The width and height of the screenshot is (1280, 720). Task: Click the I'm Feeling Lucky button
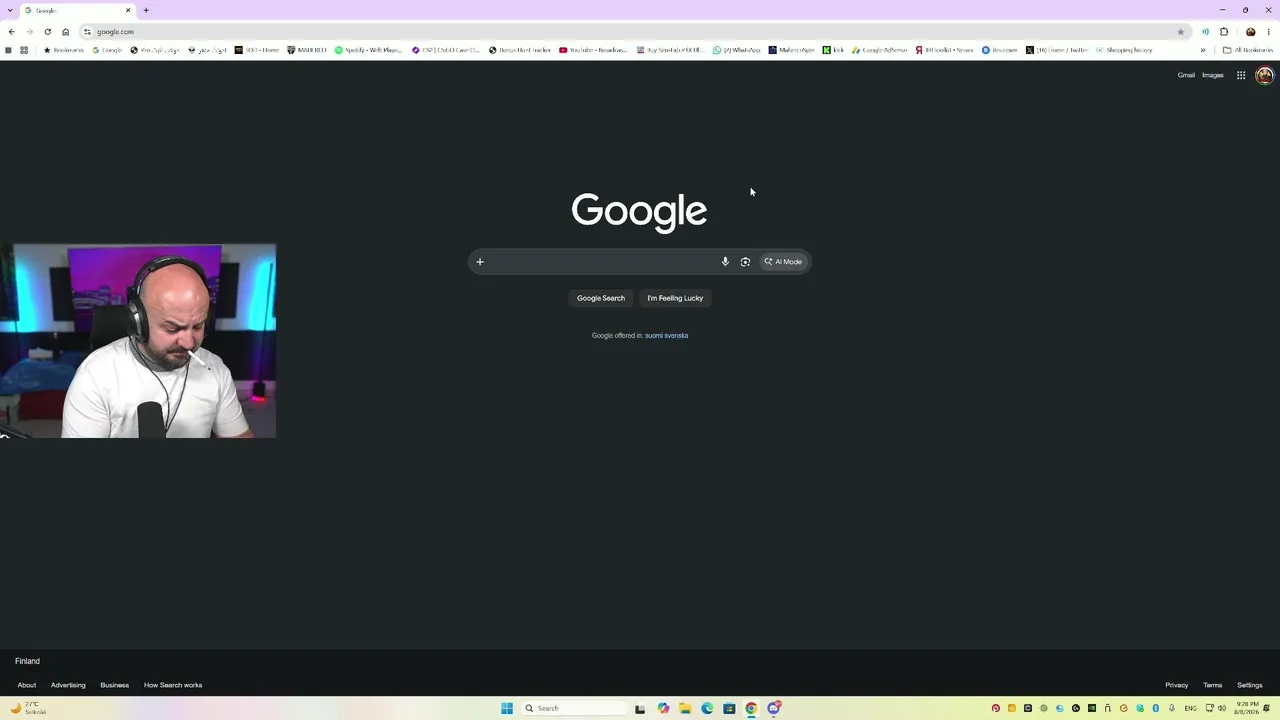click(x=675, y=298)
